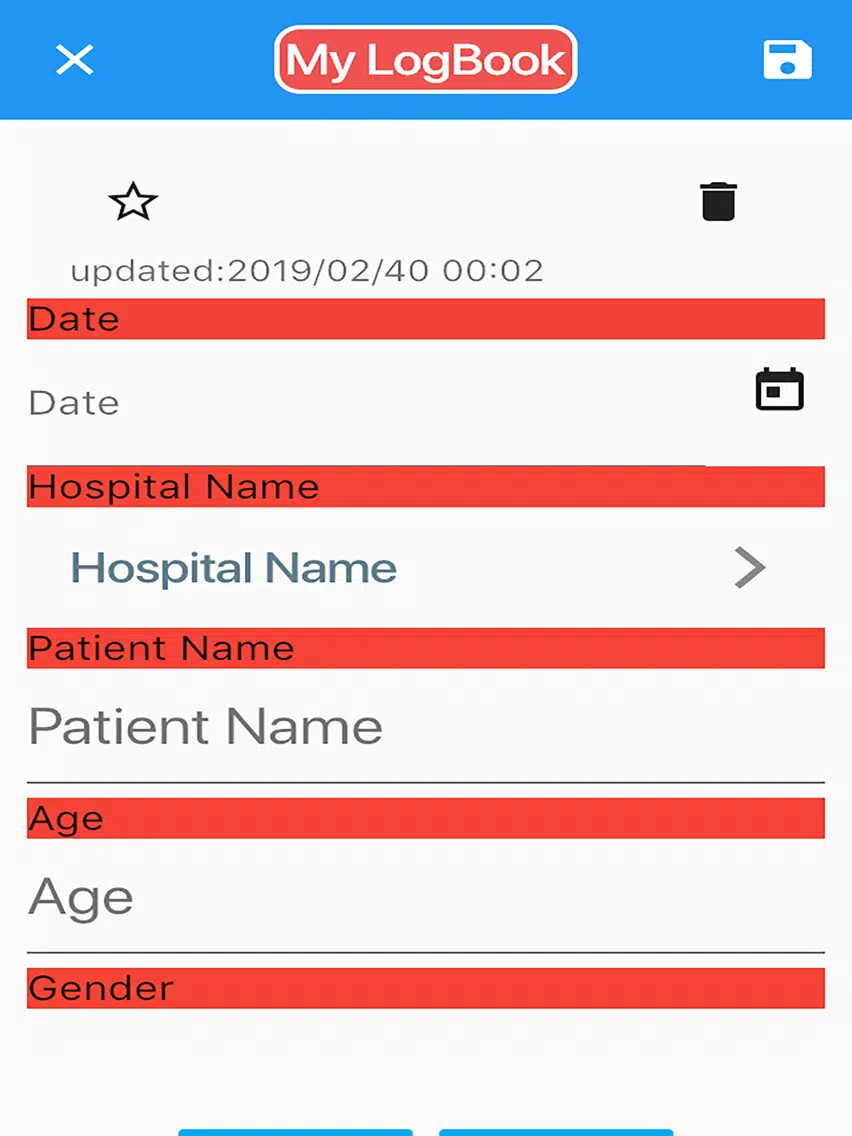Save the log entry with floppy icon
This screenshot has height=1136, width=852.
[x=787, y=60]
